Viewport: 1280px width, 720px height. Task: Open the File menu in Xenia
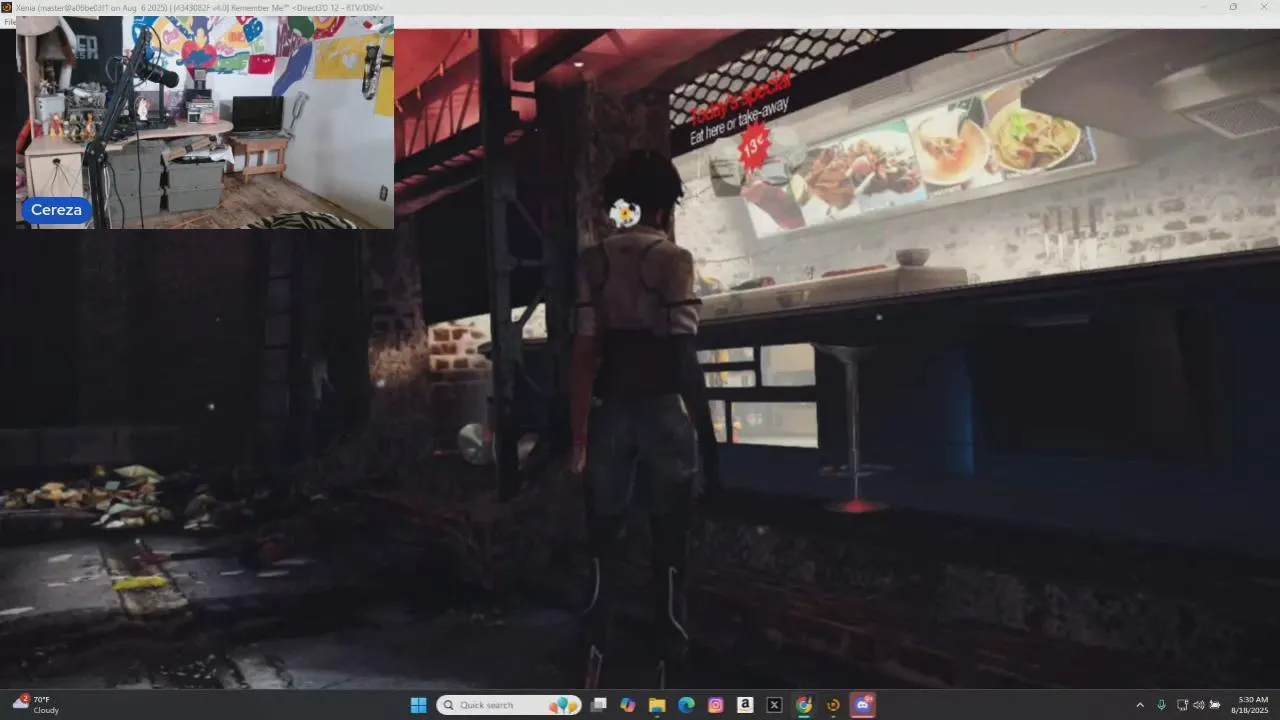[9, 22]
